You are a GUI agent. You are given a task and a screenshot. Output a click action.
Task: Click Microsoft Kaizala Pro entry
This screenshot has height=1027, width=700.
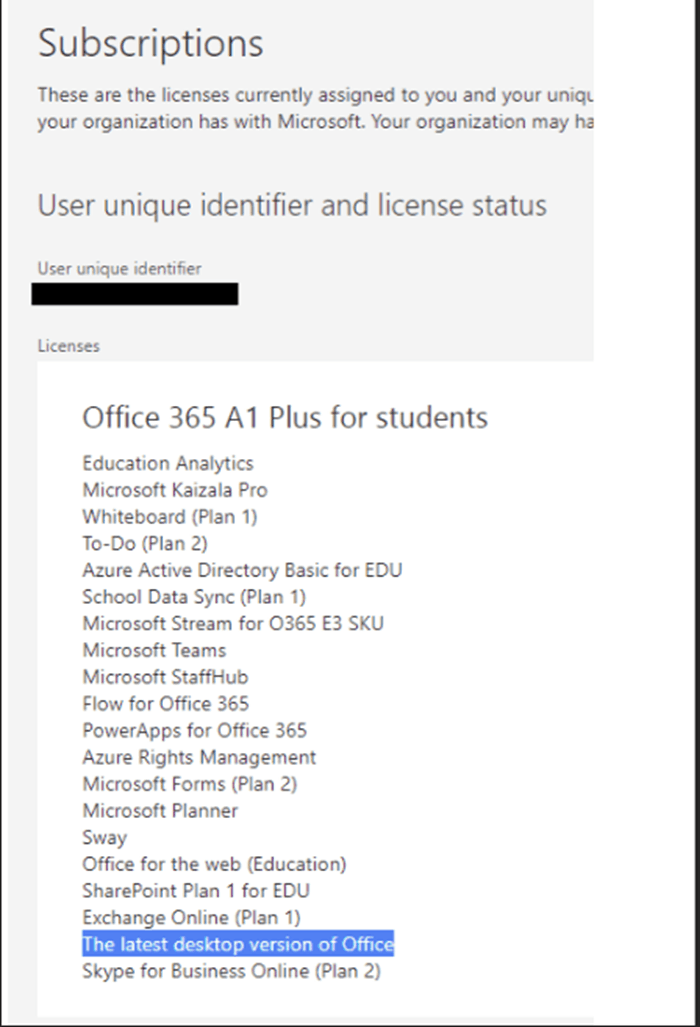pyautogui.click(x=175, y=491)
